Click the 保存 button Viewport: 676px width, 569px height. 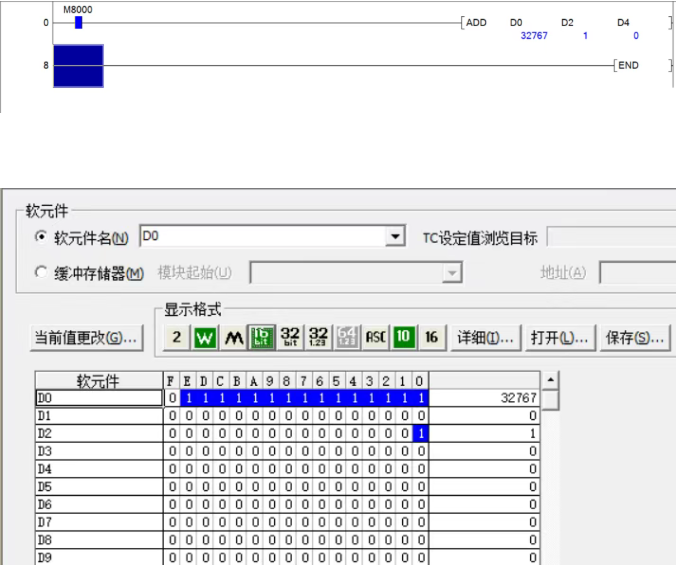(x=635, y=338)
